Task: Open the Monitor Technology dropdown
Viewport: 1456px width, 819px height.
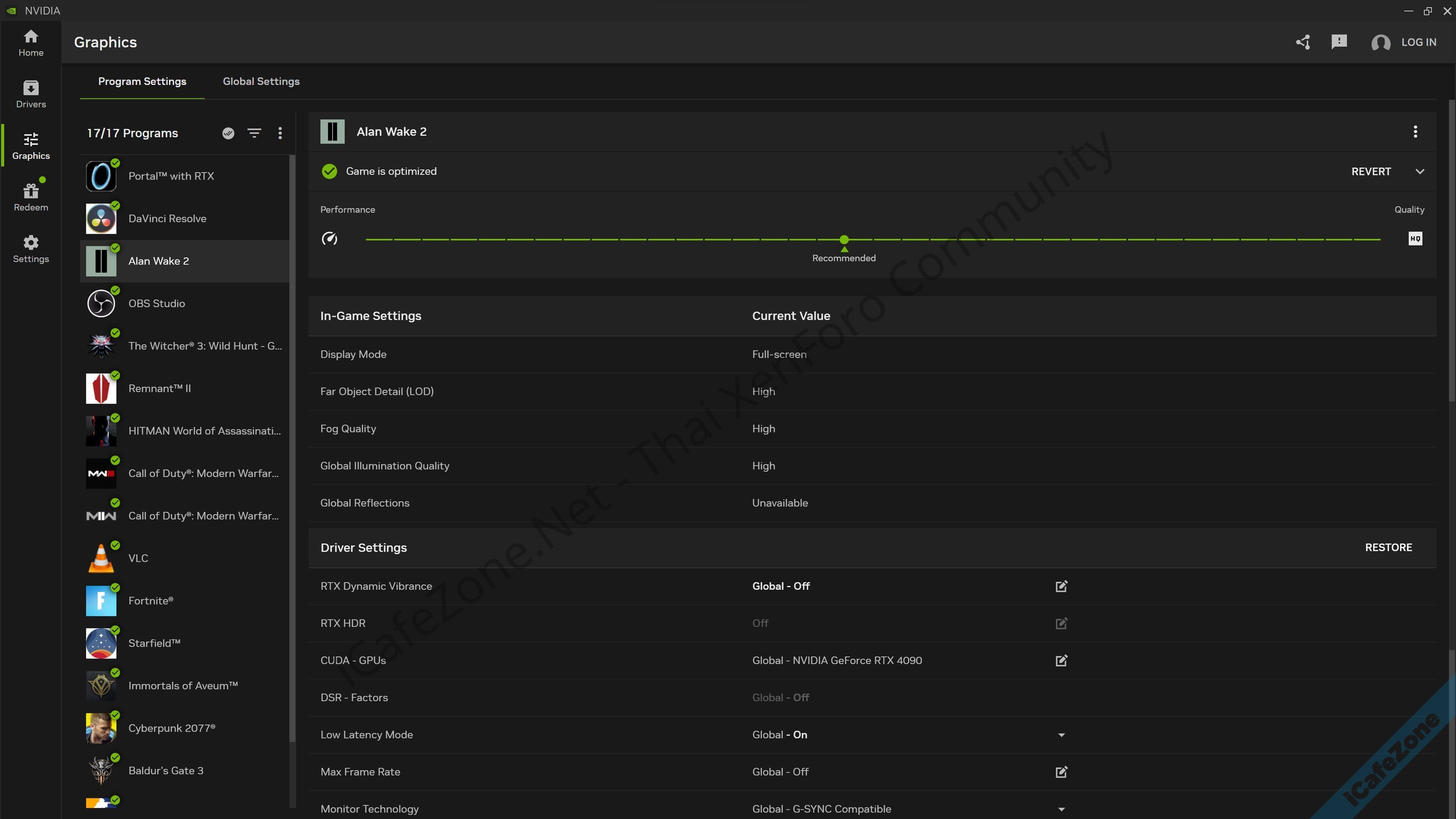Action: pyautogui.click(x=1061, y=809)
